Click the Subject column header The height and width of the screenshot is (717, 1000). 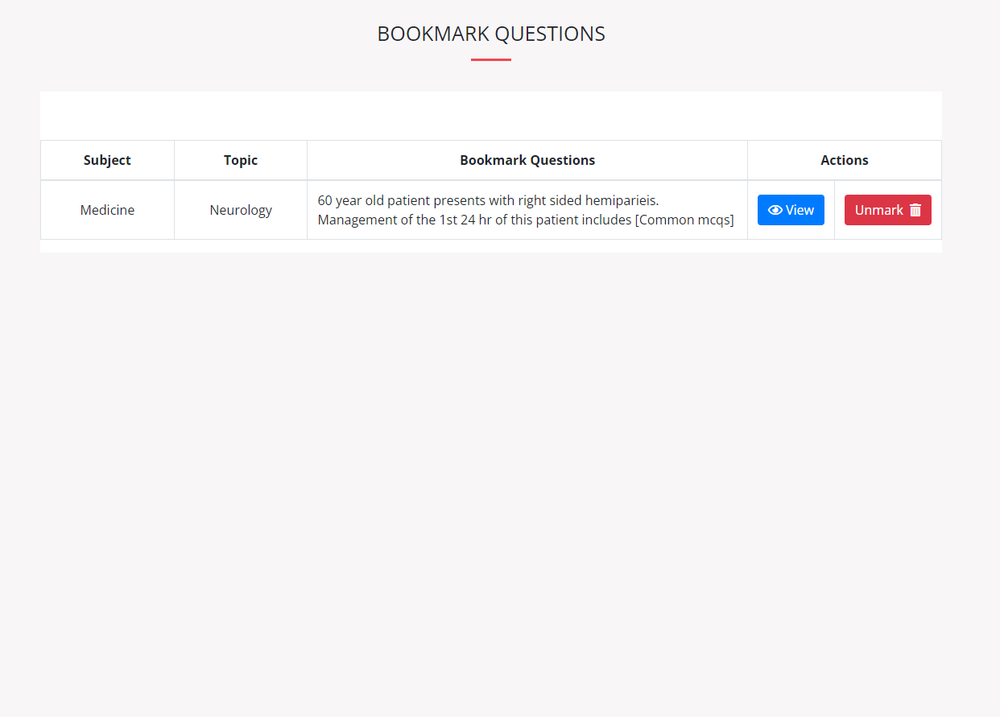(x=107, y=160)
